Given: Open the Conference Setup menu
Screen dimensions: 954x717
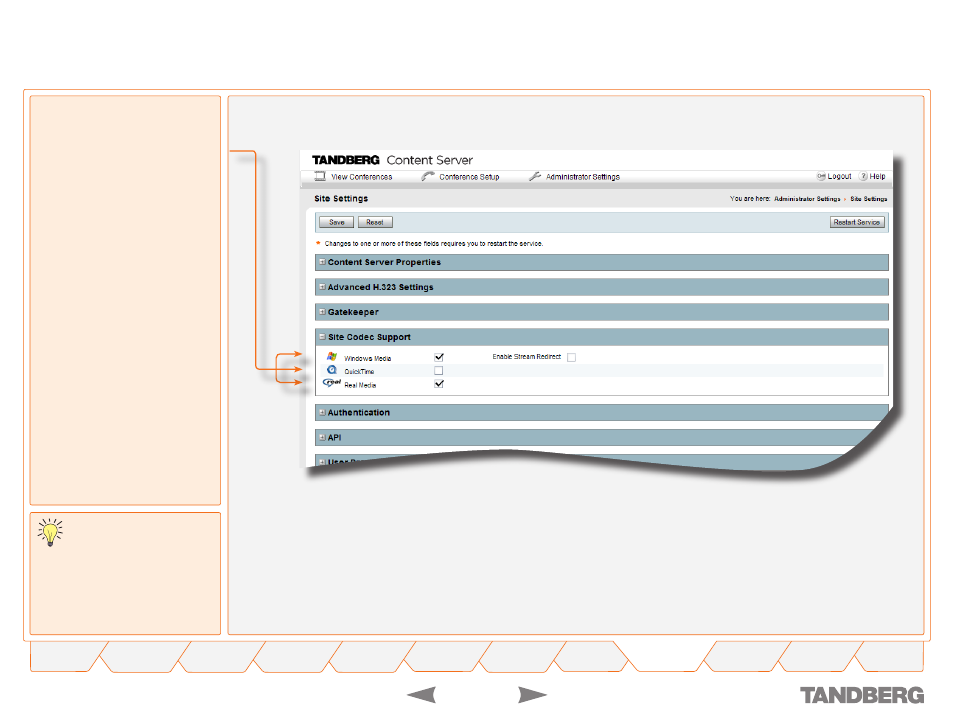Looking at the screenshot, I should (469, 177).
